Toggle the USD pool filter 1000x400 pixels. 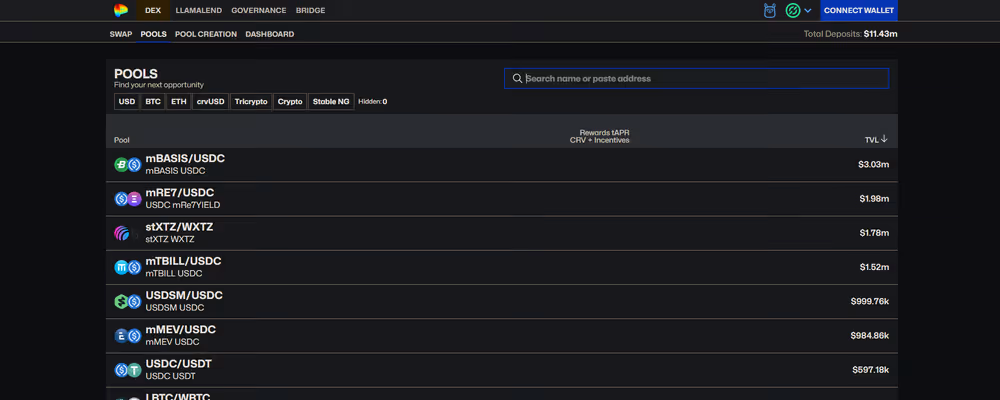pyautogui.click(x=127, y=102)
